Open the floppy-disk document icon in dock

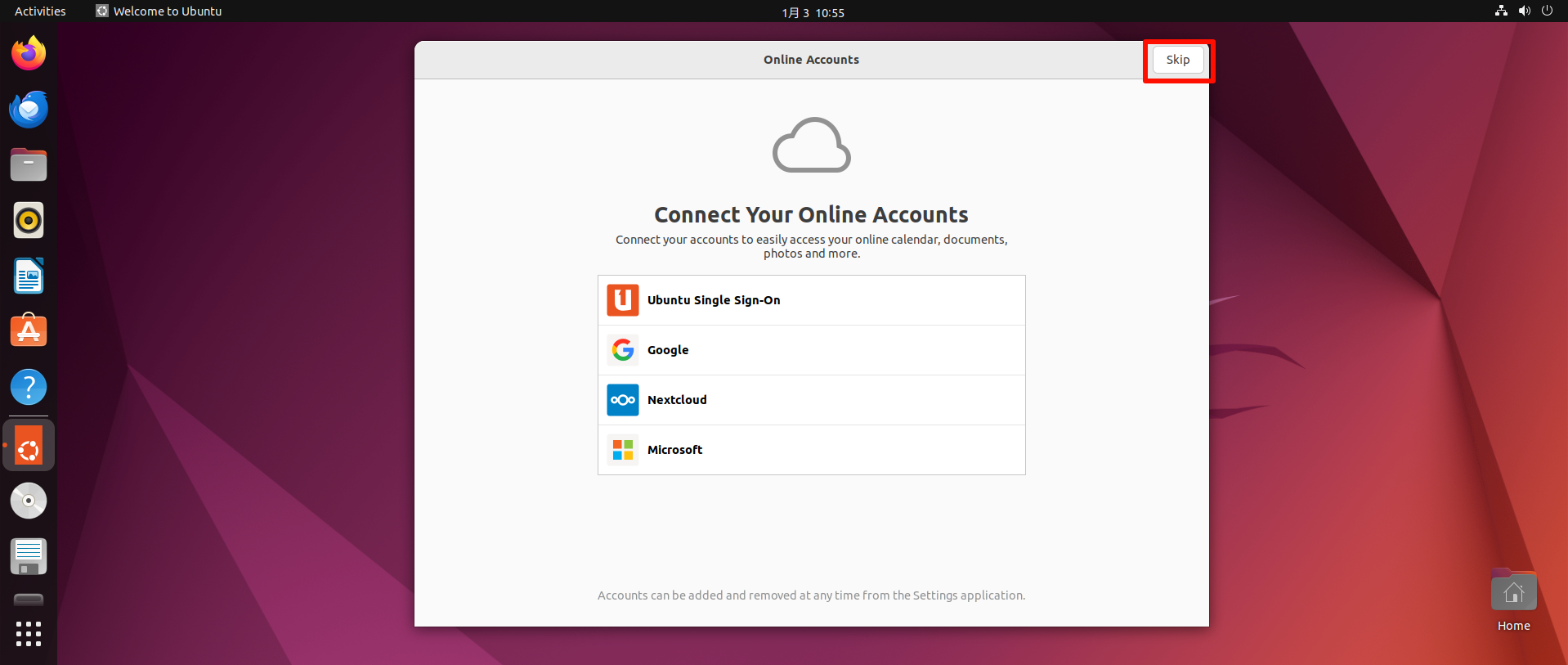[29, 556]
